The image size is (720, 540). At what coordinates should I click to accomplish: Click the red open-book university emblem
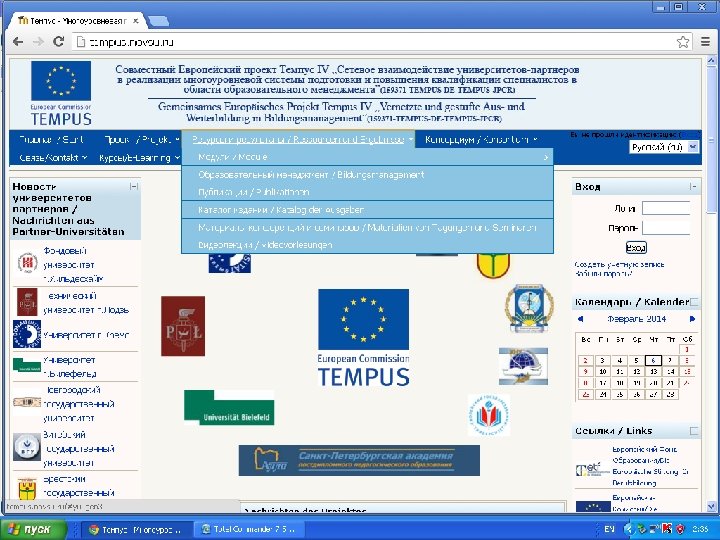pyautogui.click(x=489, y=415)
